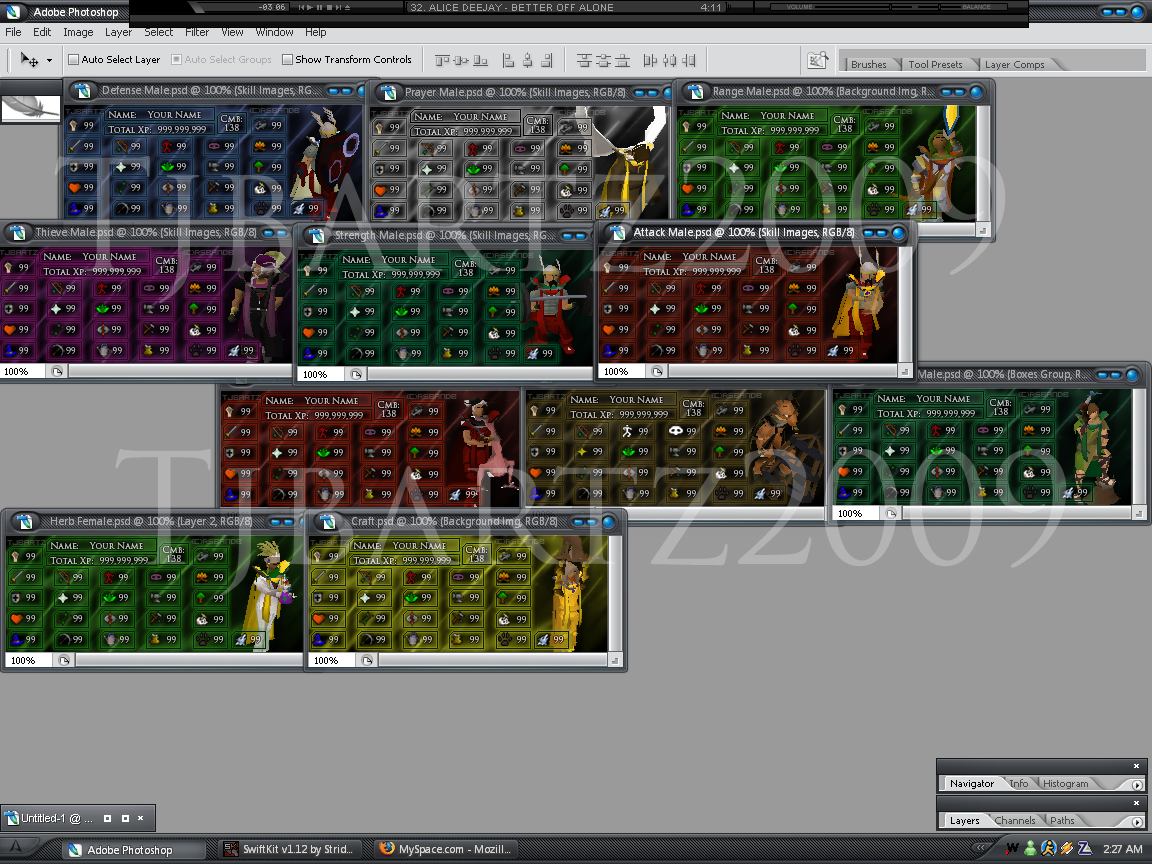Open the Navigator palette flyout menu arrow
This screenshot has width=1152, height=864.
coord(1137,785)
